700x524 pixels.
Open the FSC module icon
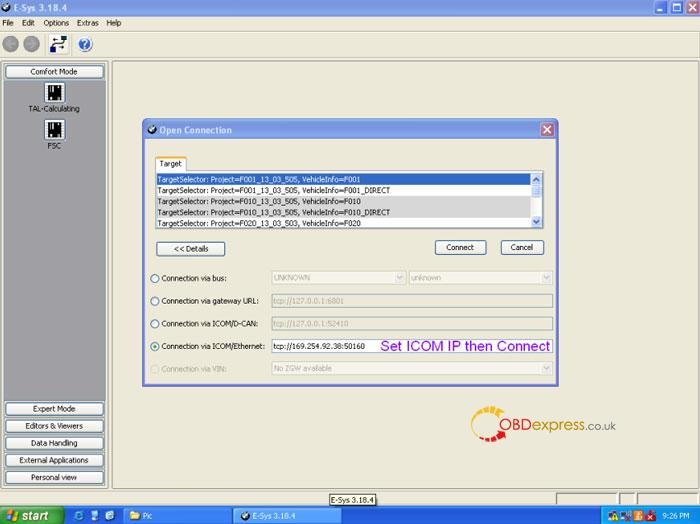pos(54,130)
